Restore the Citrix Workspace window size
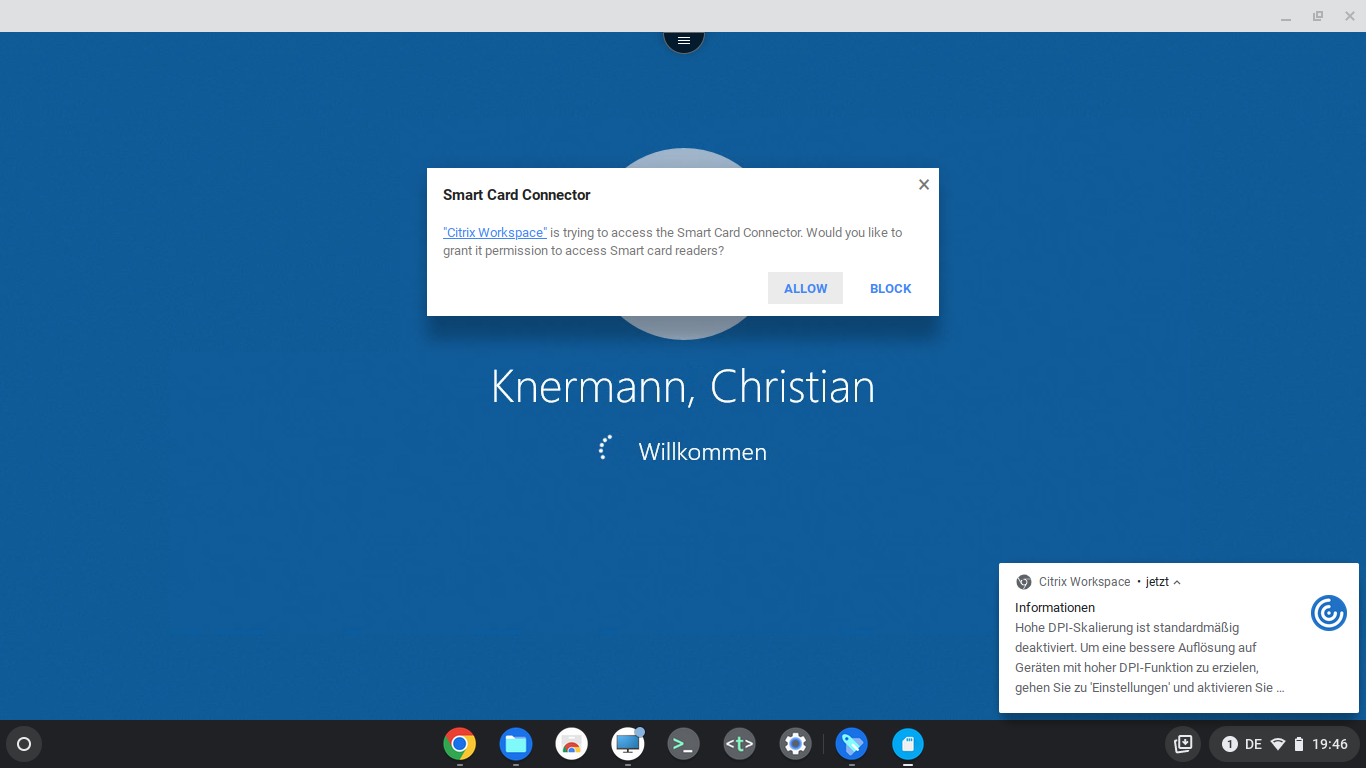The height and width of the screenshot is (768, 1366). tap(1318, 16)
